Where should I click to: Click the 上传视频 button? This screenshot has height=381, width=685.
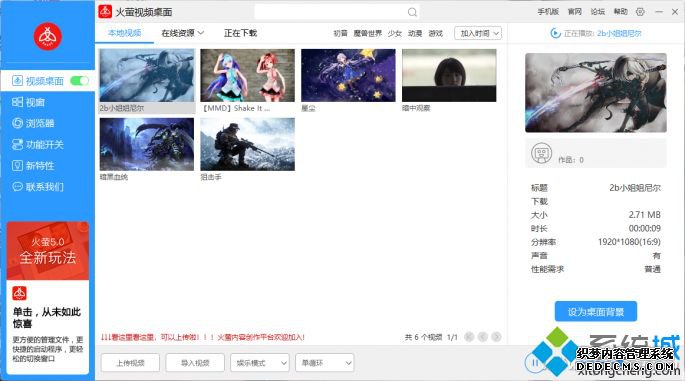click(130, 363)
